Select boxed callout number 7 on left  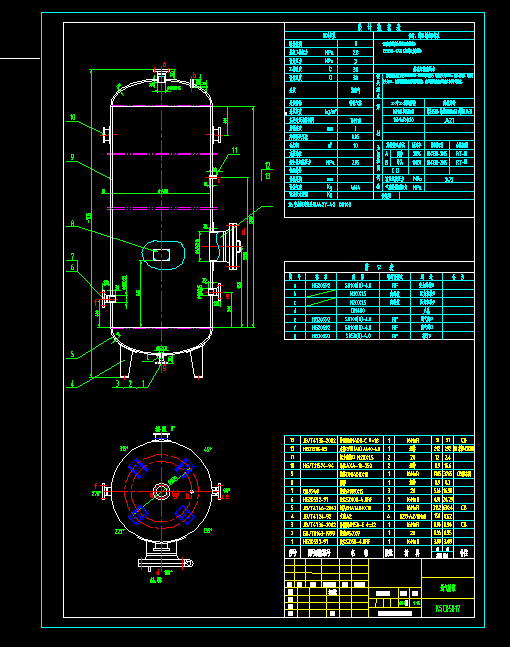pyautogui.click(x=72, y=256)
